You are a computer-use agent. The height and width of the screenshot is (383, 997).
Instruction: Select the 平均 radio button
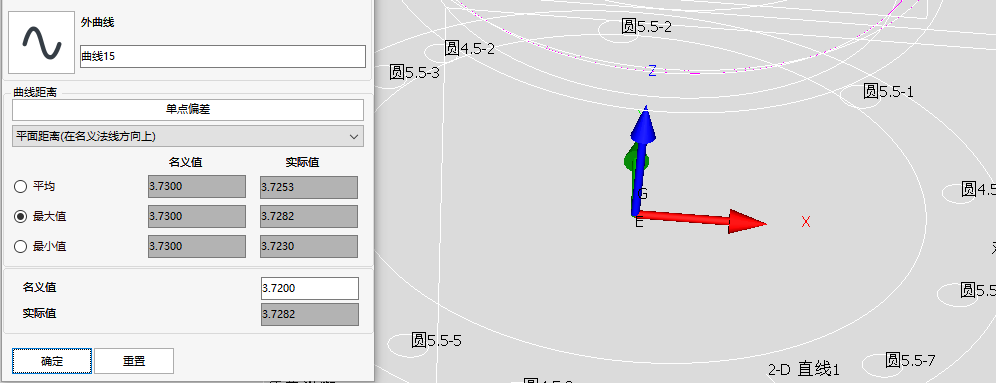tap(20, 187)
